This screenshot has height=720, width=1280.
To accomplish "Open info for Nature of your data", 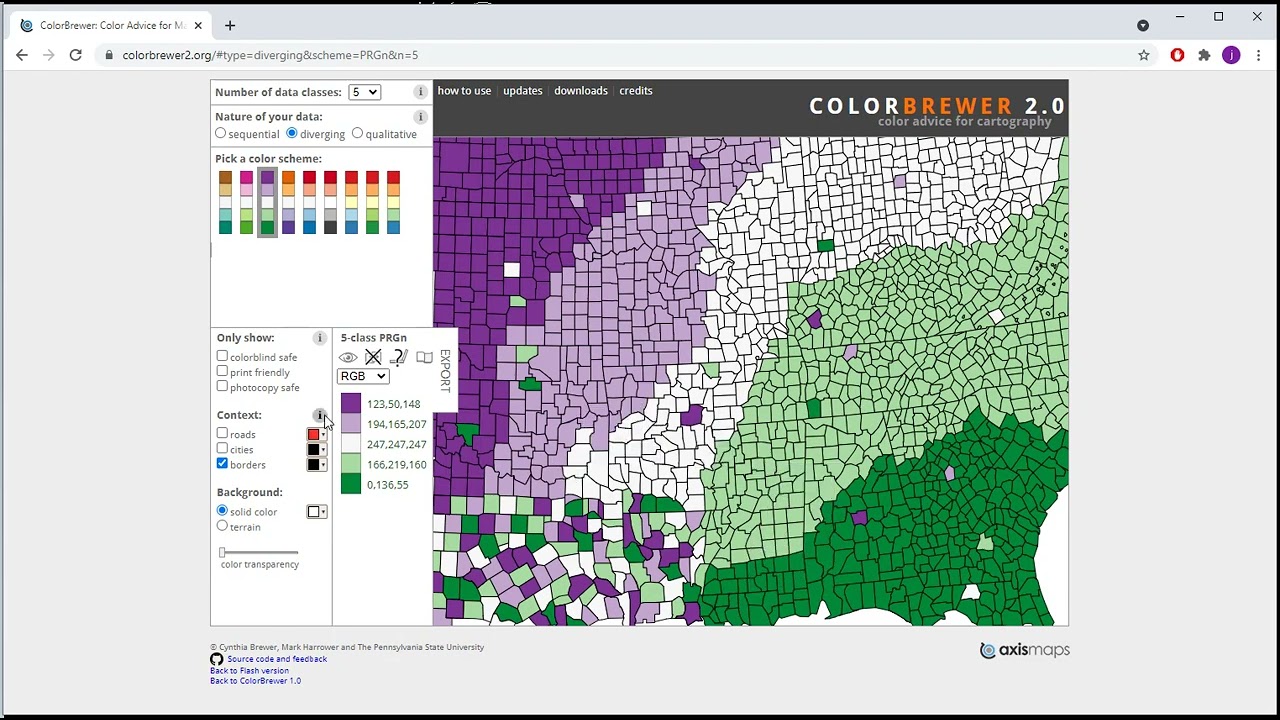I will (x=420, y=117).
